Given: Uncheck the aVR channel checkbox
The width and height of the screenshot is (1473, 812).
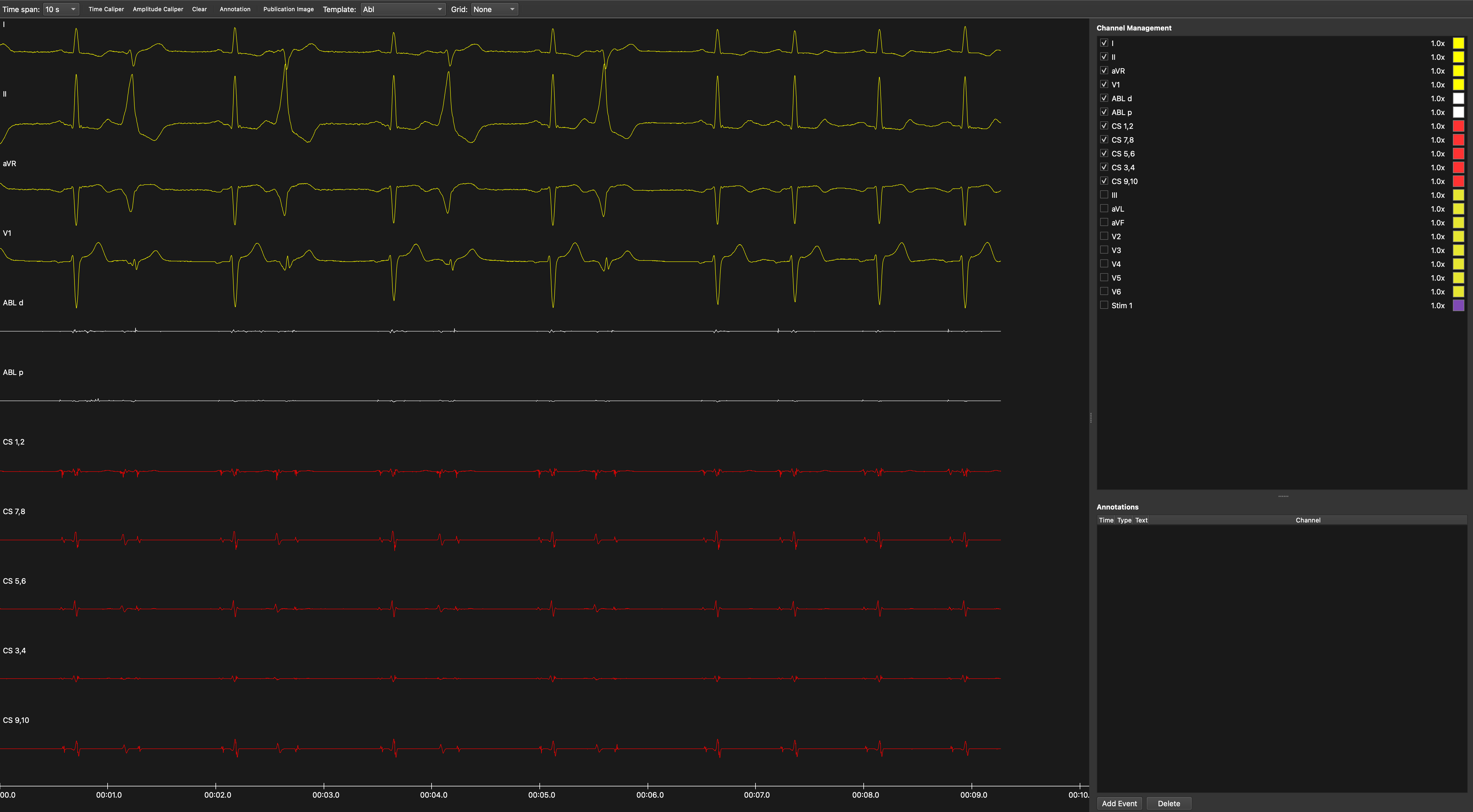Looking at the screenshot, I should (x=1104, y=70).
